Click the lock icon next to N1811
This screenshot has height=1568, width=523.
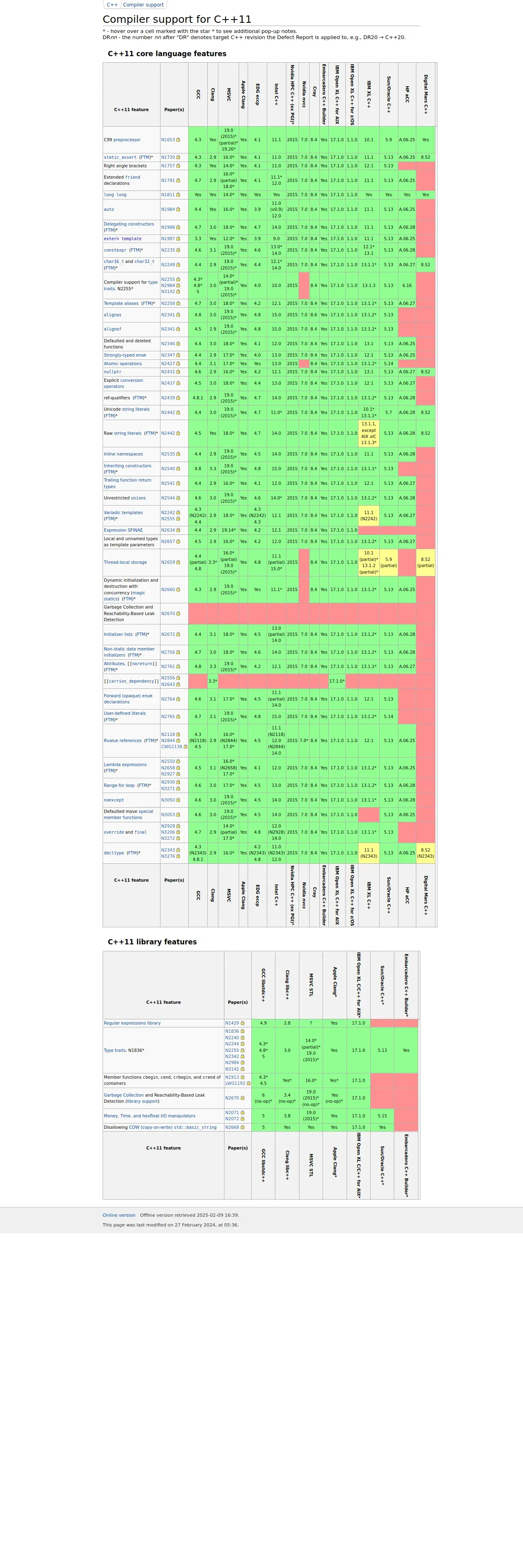(x=178, y=195)
